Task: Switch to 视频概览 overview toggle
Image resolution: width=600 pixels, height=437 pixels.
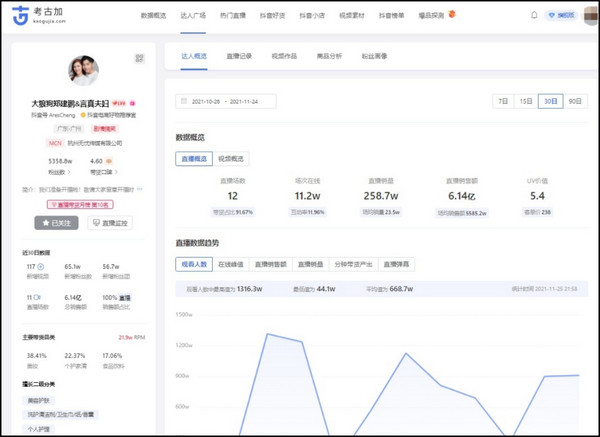Action: (231, 158)
